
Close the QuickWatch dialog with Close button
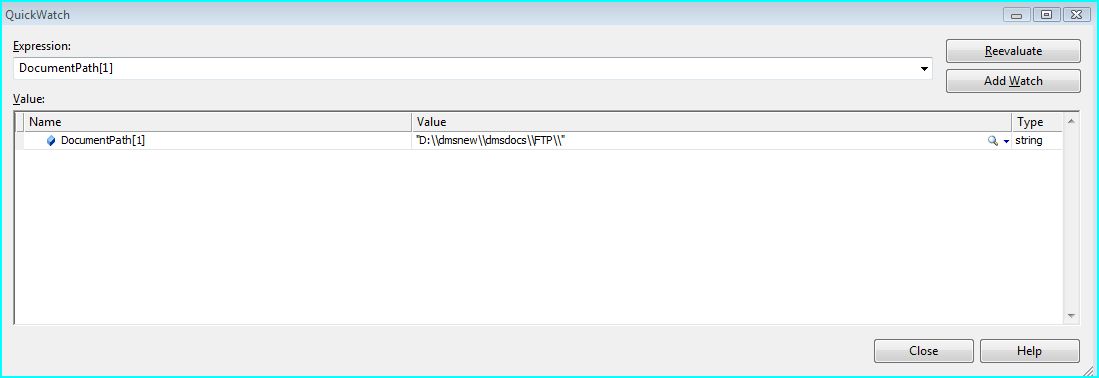point(923,351)
